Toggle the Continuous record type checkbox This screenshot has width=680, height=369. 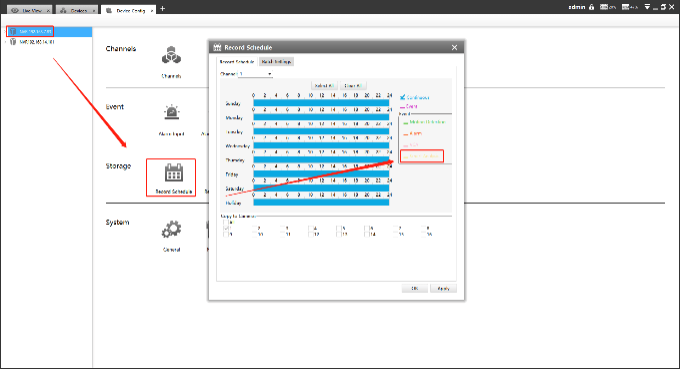(402, 97)
